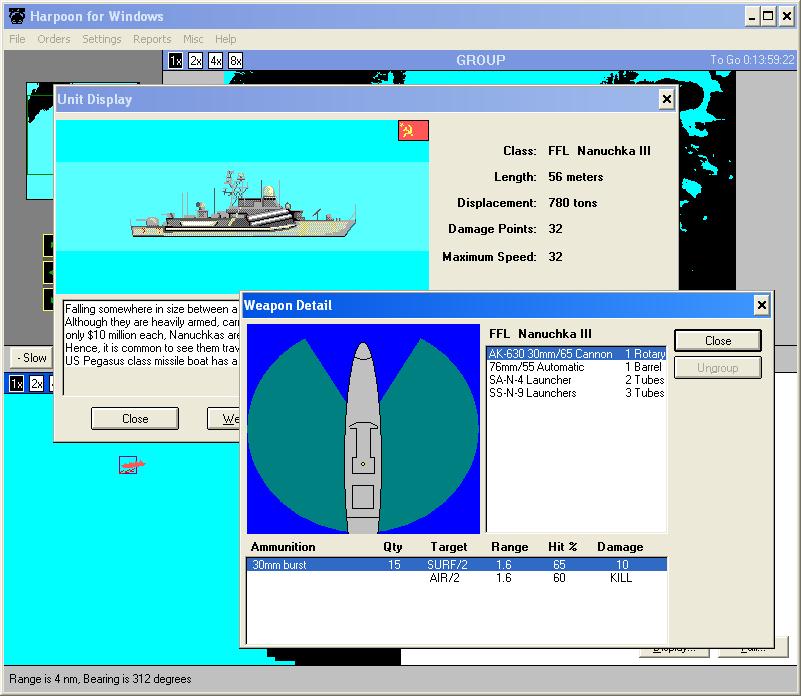
Task: Click the Harpoon application title icon
Action: (17, 16)
